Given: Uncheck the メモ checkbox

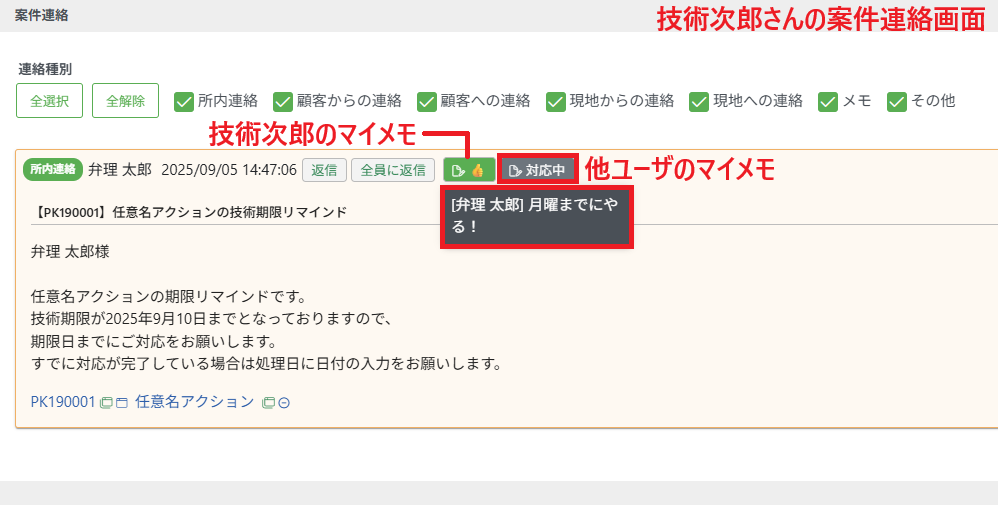Looking at the screenshot, I should [828, 101].
